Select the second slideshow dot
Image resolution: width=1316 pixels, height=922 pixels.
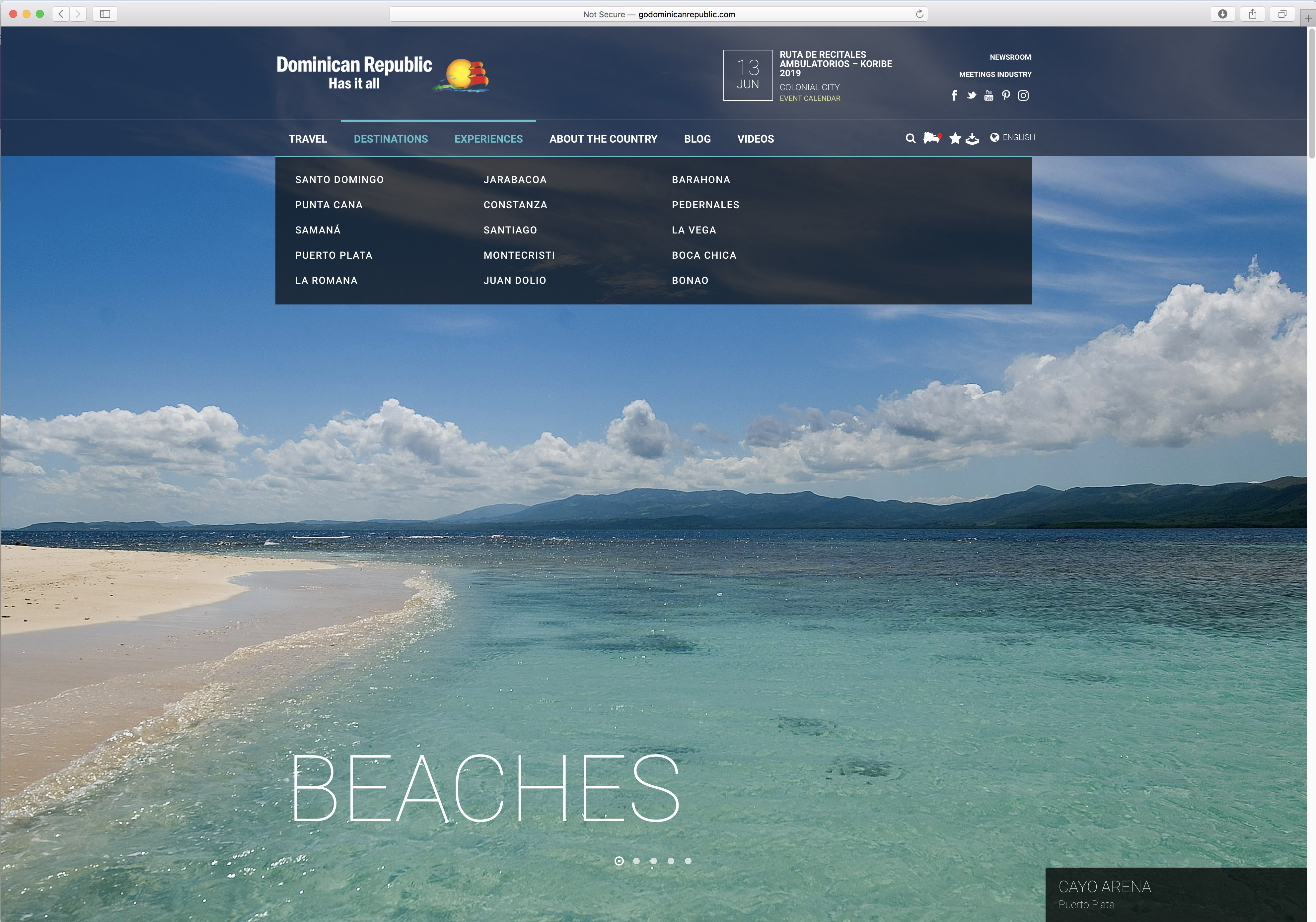(x=636, y=861)
